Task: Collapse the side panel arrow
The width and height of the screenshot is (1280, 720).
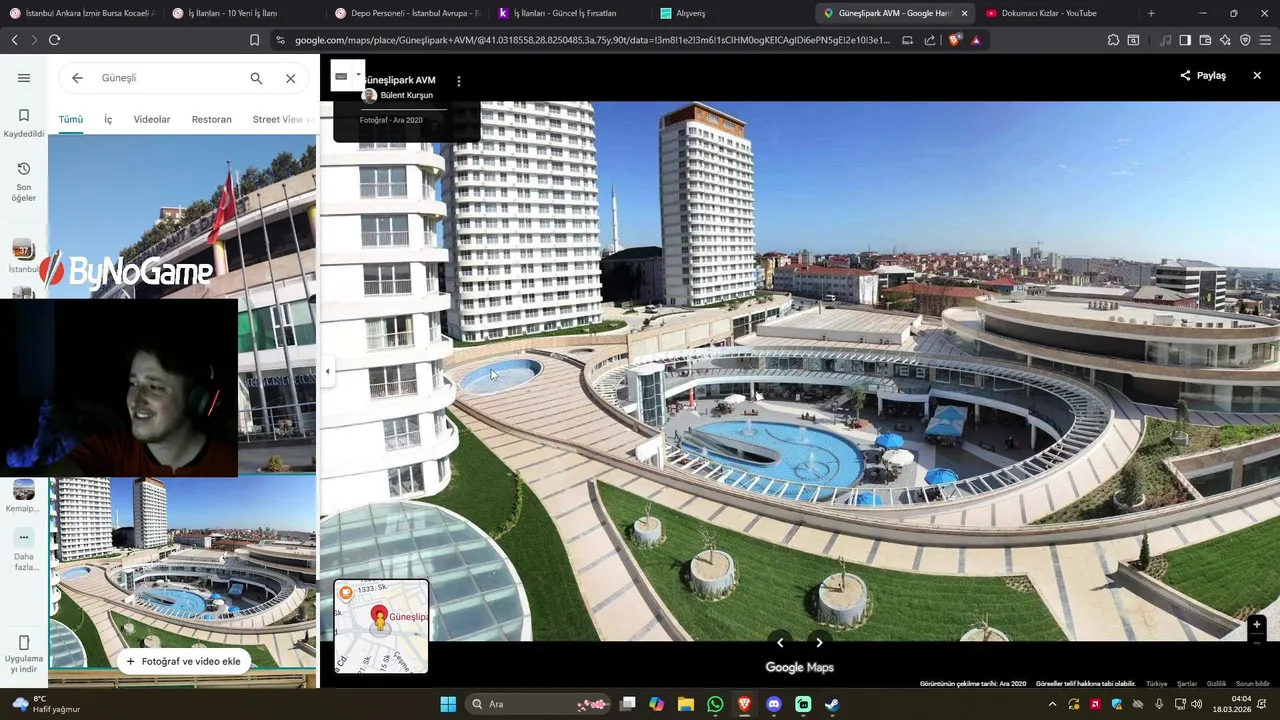Action: point(327,371)
